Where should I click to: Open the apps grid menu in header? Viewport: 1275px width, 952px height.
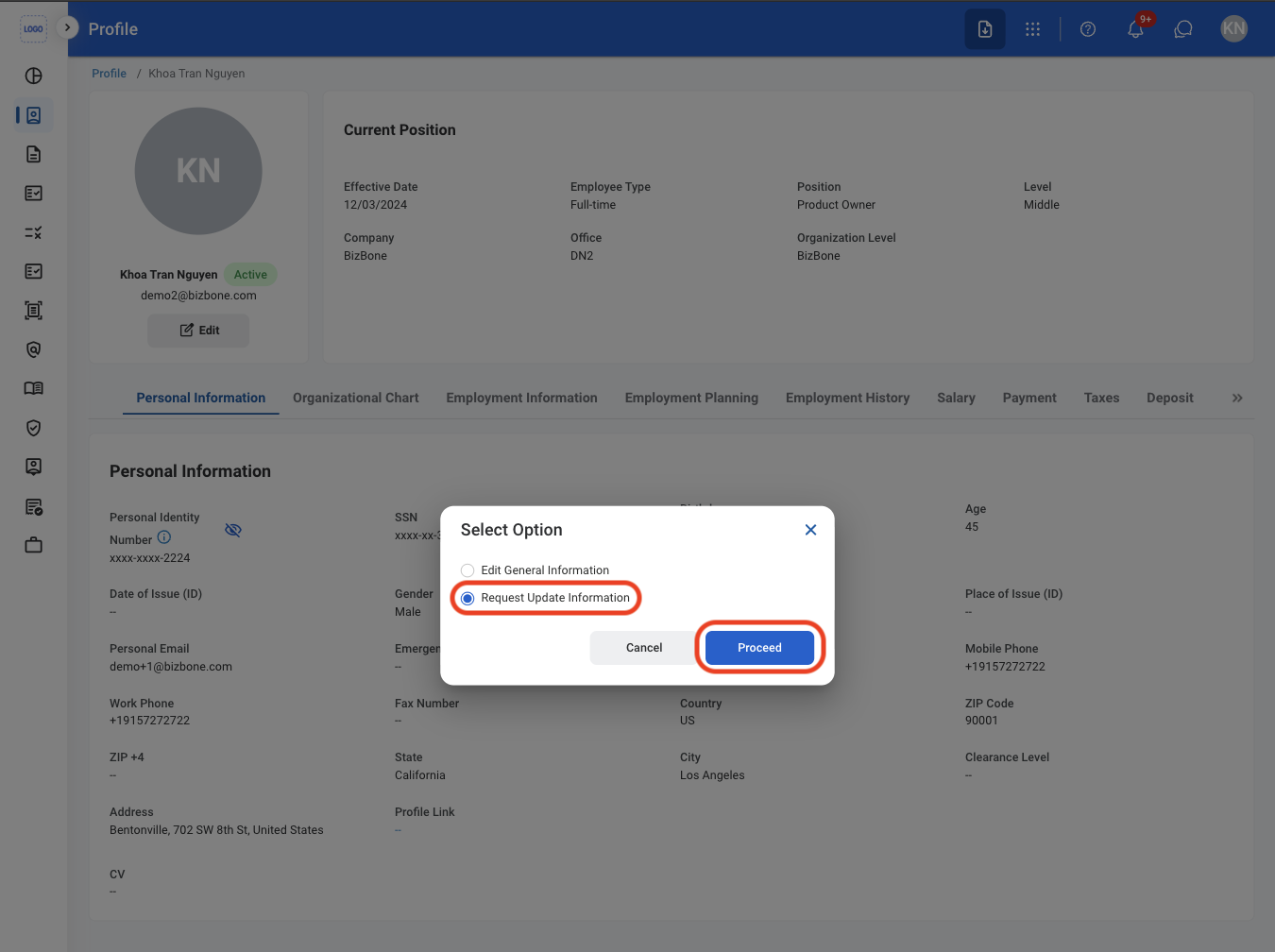tap(1032, 29)
